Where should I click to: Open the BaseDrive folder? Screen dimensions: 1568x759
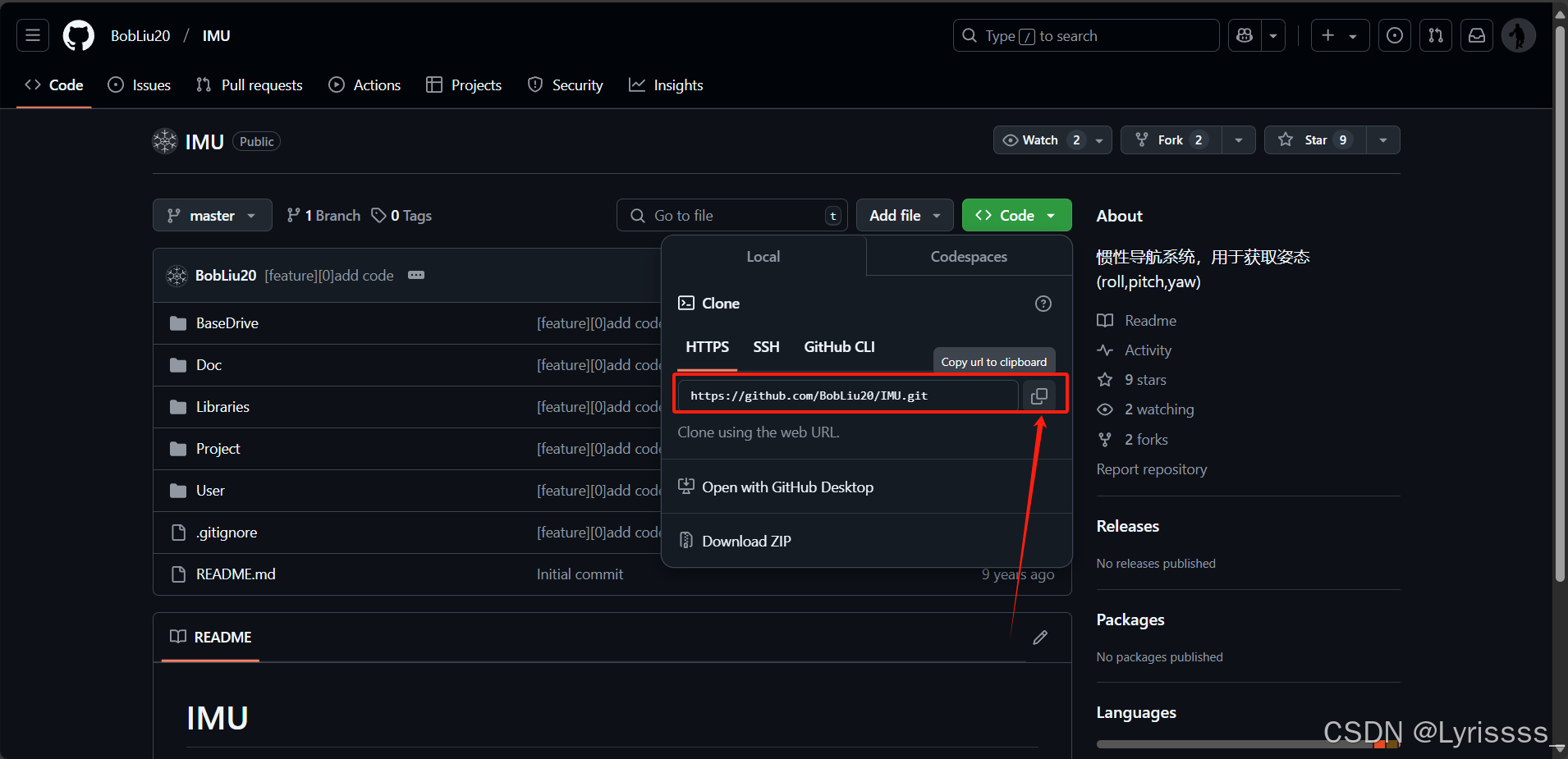[227, 323]
